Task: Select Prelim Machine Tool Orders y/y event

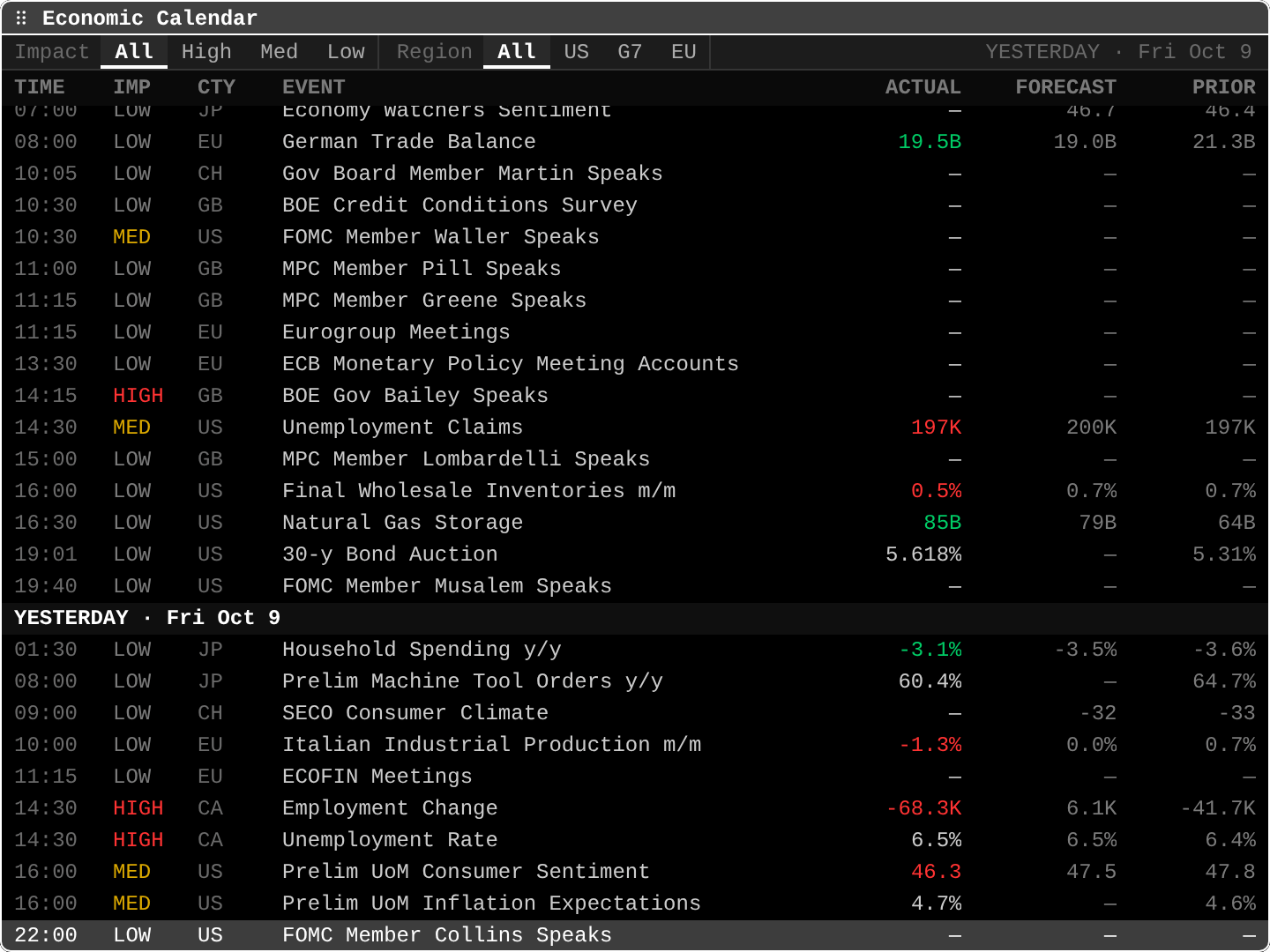Action: click(x=635, y=681)
